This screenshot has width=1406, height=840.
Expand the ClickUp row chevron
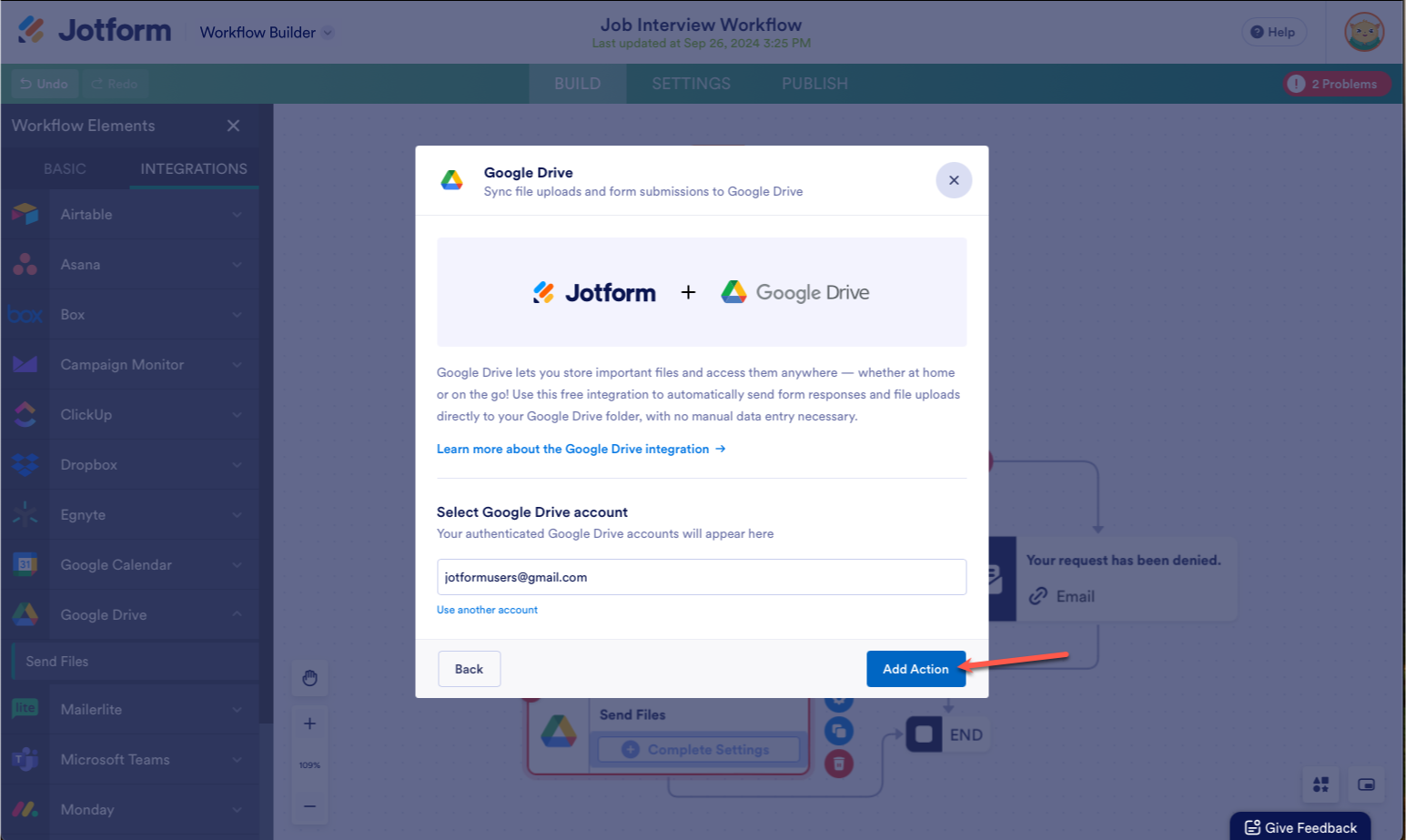pyautogui.click(x=237, y=415)
